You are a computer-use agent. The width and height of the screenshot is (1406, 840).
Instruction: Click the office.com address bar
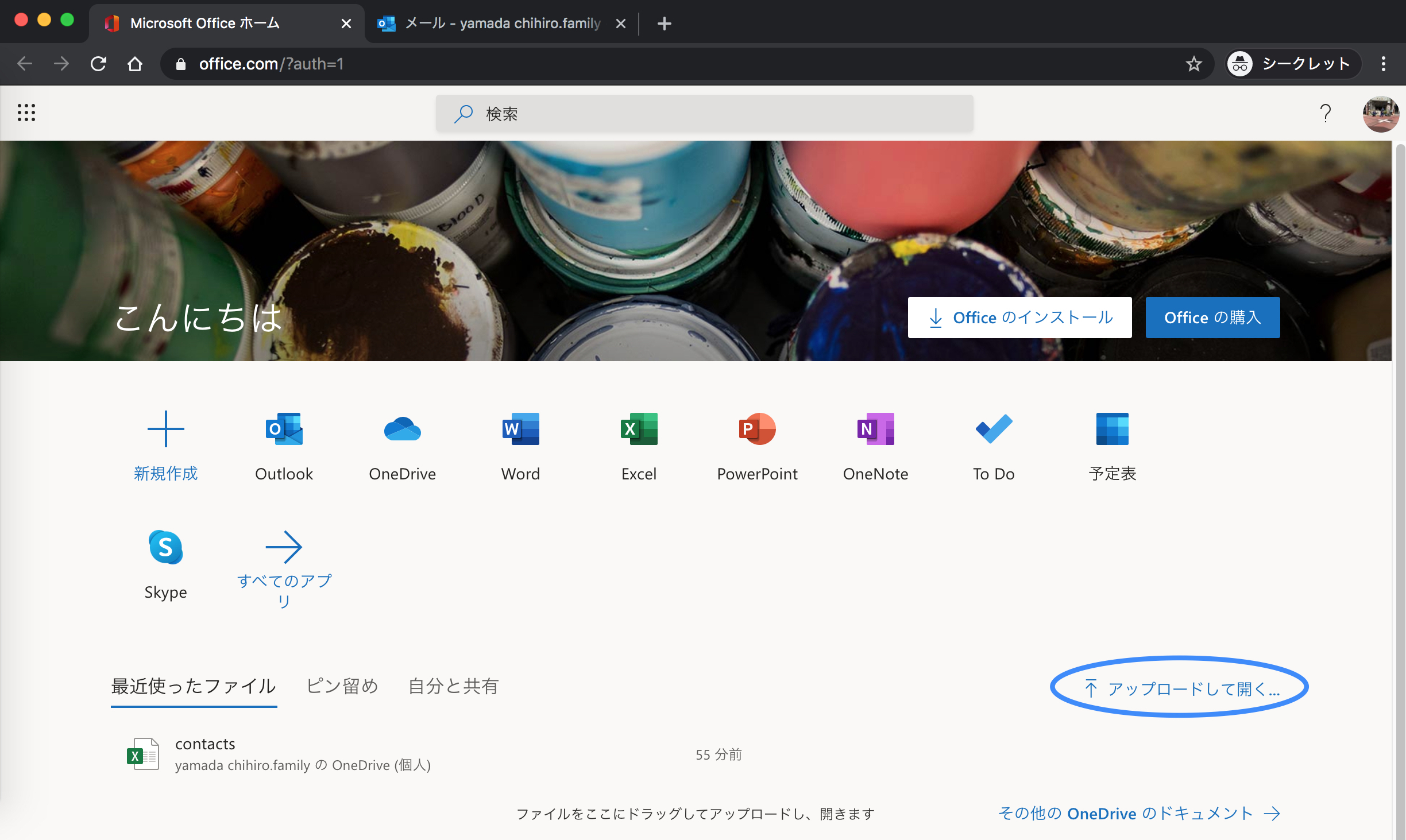(687, 64)
